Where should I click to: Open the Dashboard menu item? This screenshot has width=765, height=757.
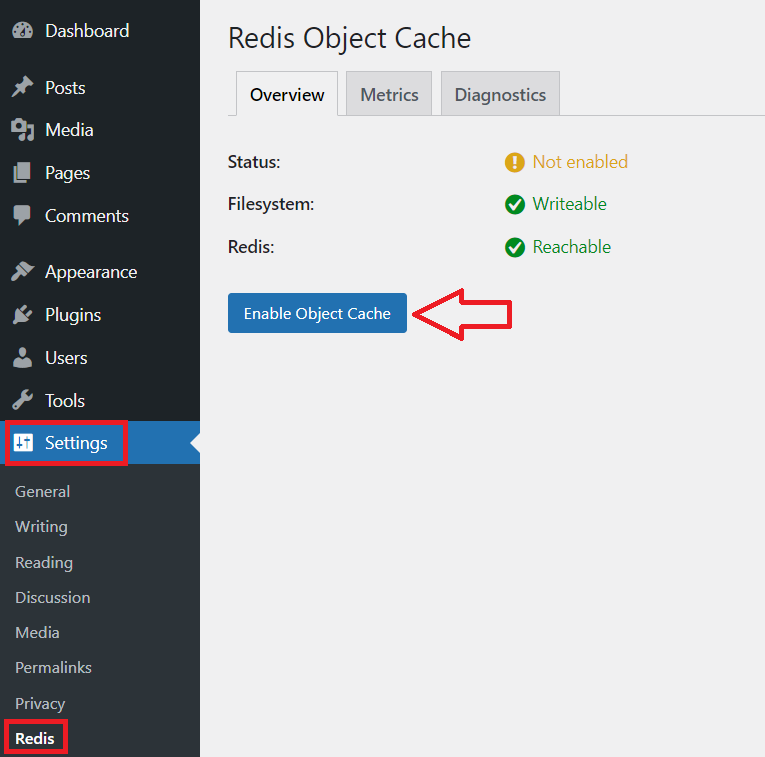100,31
